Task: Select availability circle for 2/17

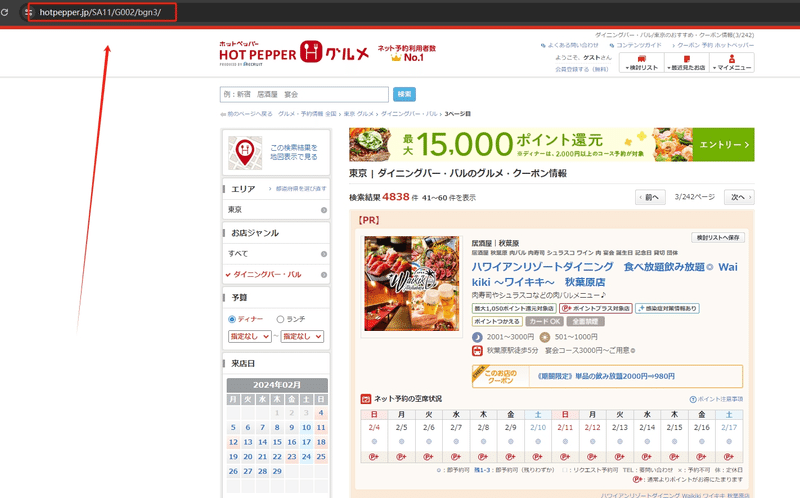Action: [729, 442]
